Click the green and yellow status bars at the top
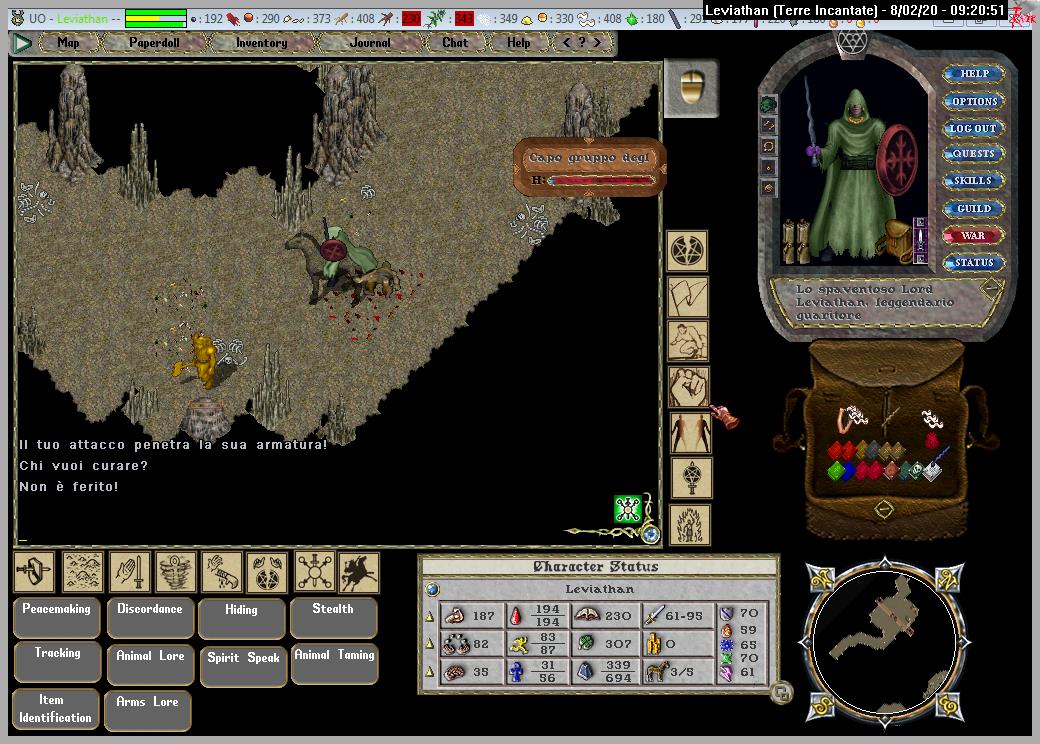This screenshot has width=1040, height=744. [156, 19]
